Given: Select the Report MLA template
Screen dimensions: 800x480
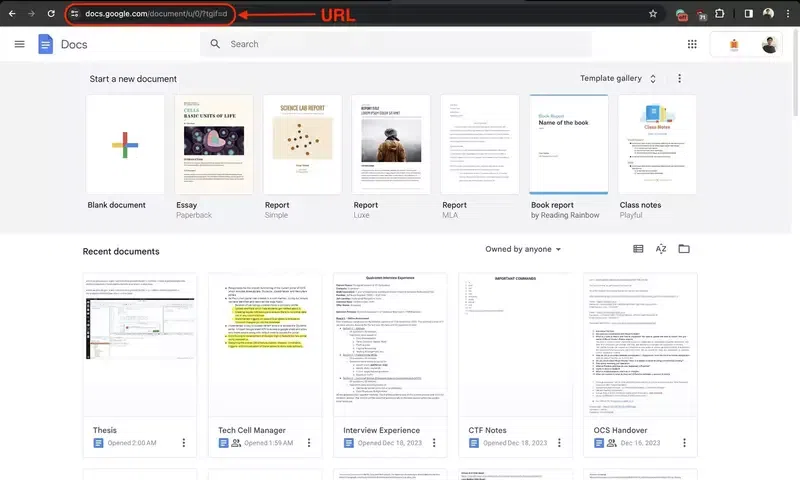Looking at the screenshot, I should (480, 144).
